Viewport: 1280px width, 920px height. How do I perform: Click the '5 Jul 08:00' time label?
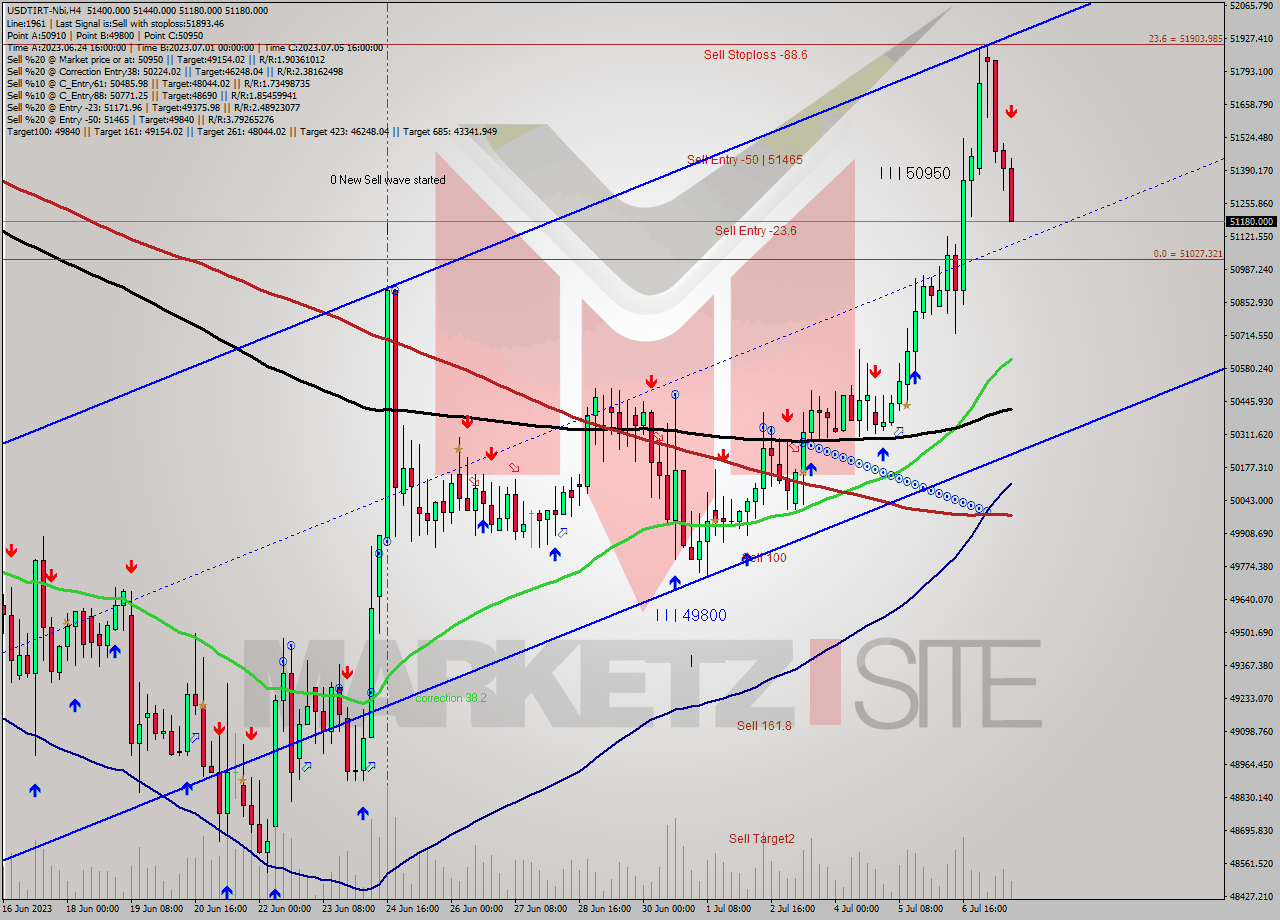[x=920, y=909]
